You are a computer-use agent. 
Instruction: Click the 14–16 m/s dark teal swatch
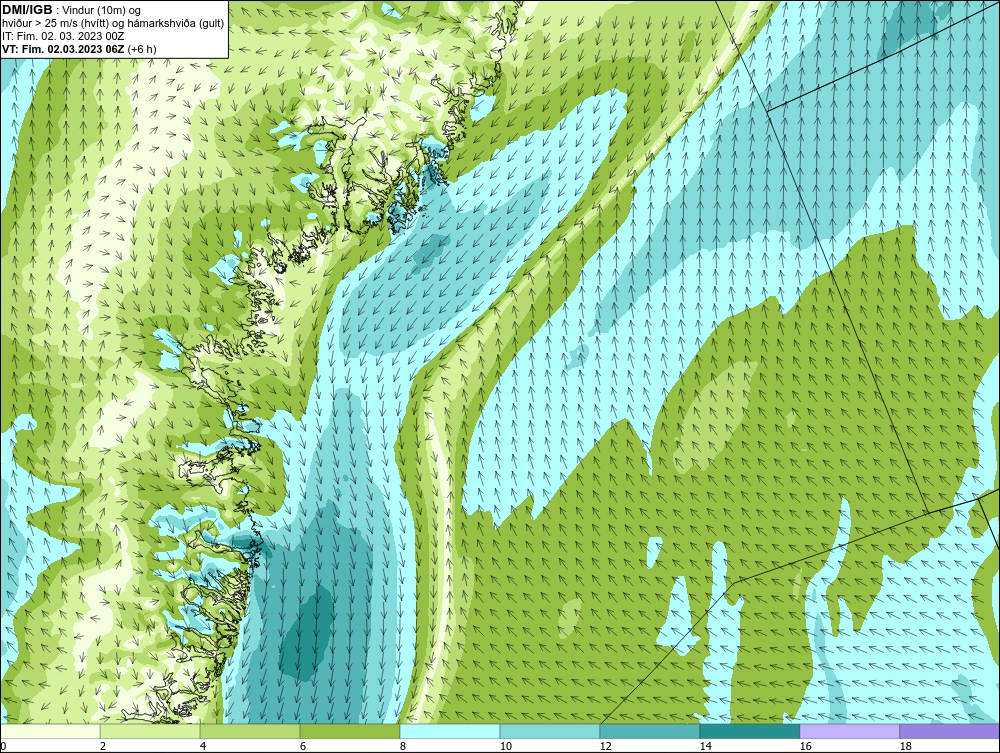coord(750,731)
